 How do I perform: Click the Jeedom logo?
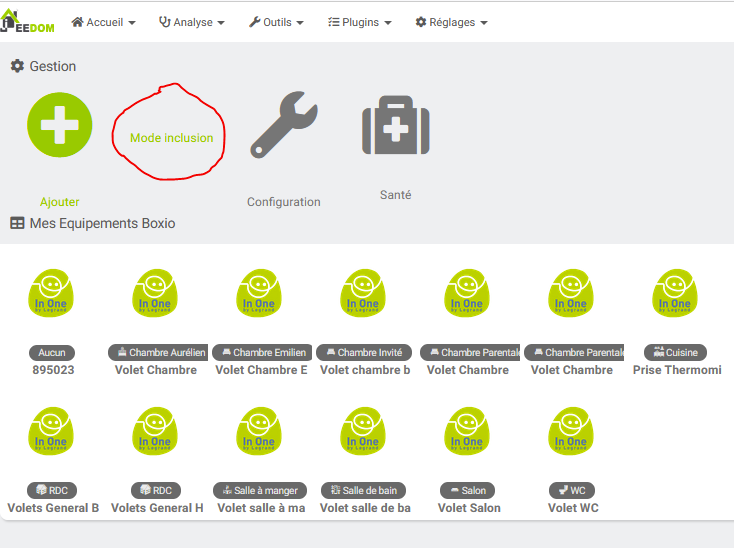click(27, 22)
